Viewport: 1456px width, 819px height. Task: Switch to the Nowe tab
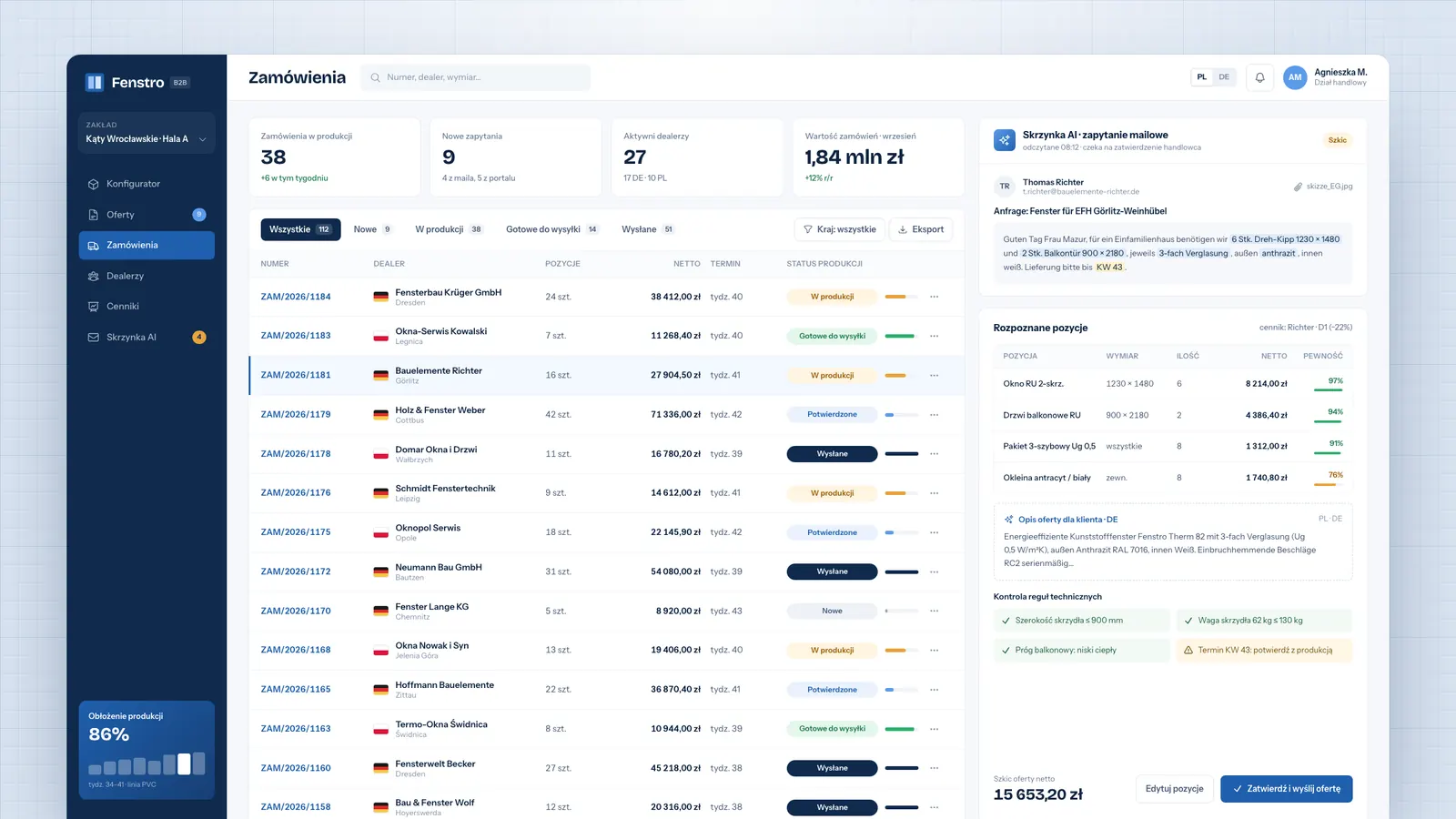click(372, 229)
